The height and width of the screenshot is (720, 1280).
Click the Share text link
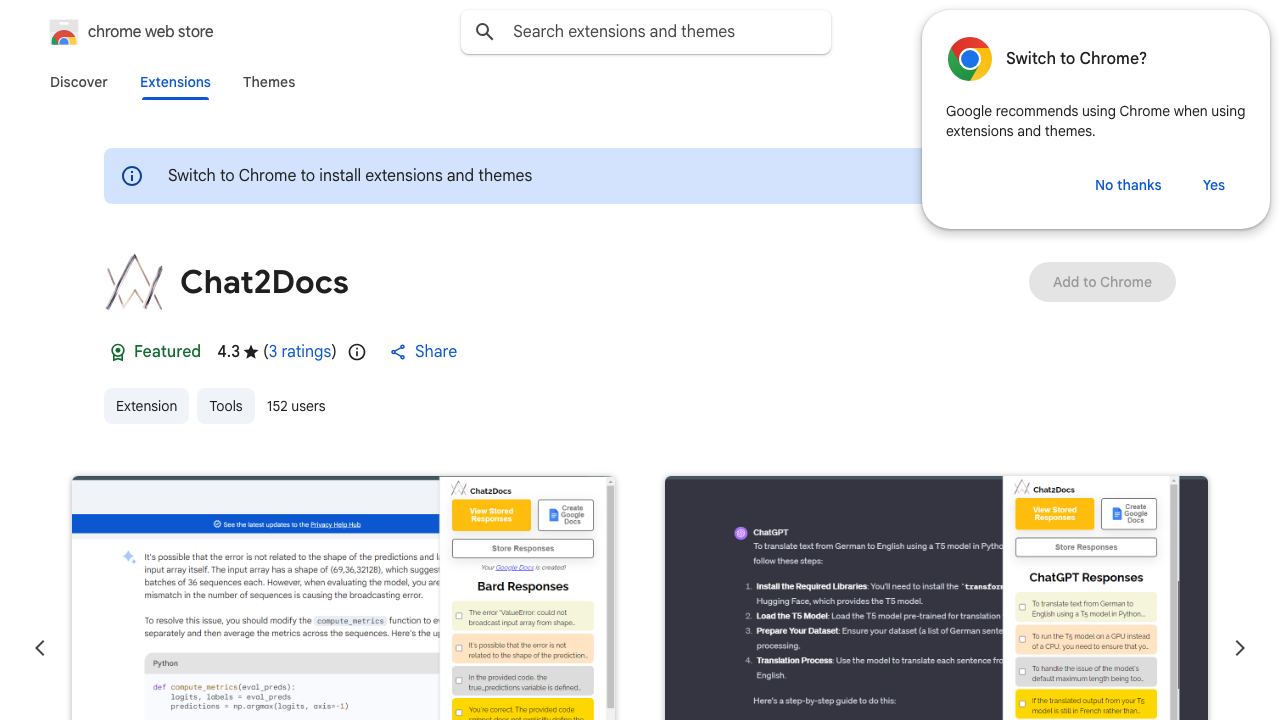point(436,351)
